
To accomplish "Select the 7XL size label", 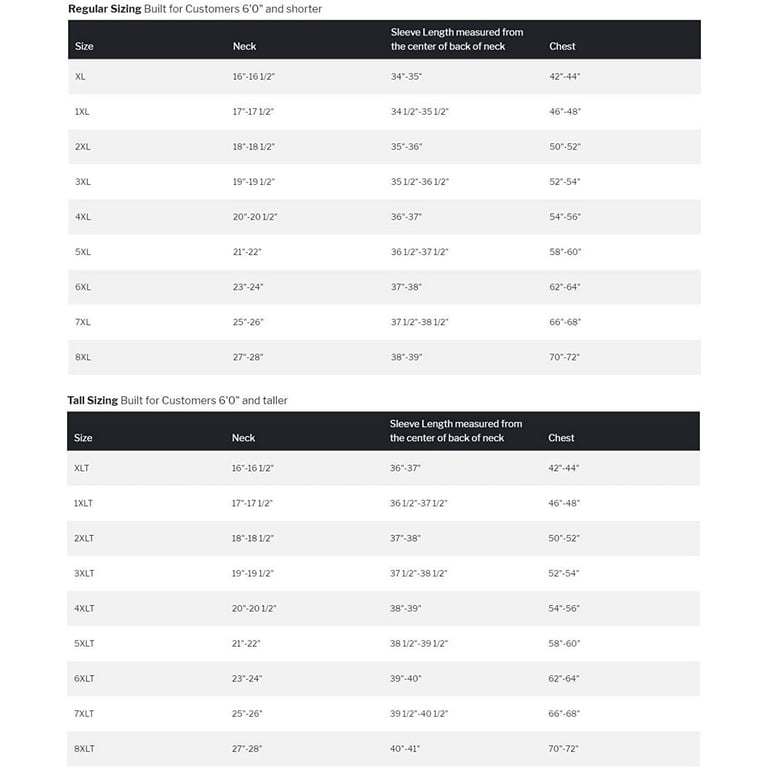I will point(83,322).
